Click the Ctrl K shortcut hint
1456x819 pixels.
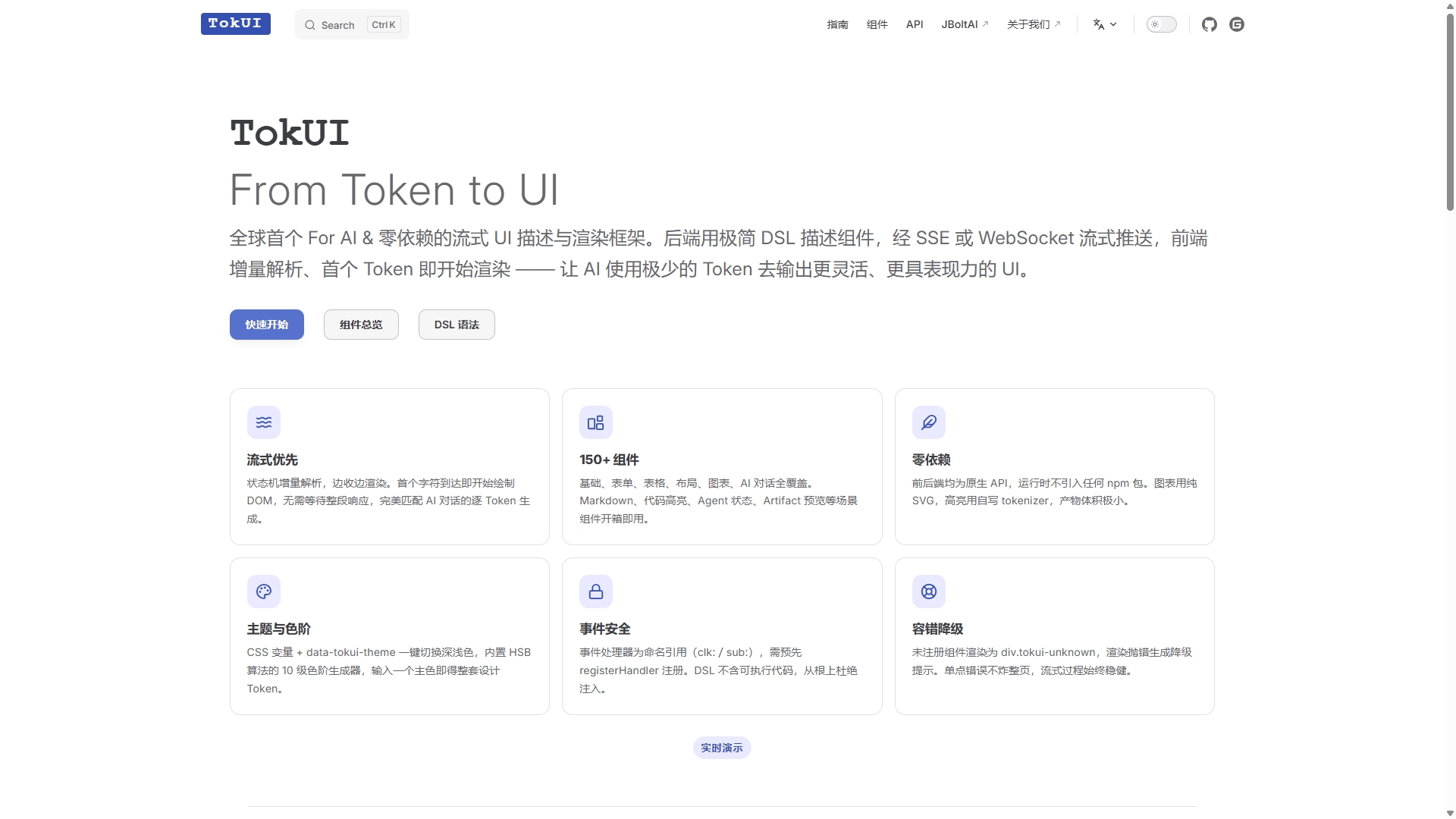coord(384,25)
